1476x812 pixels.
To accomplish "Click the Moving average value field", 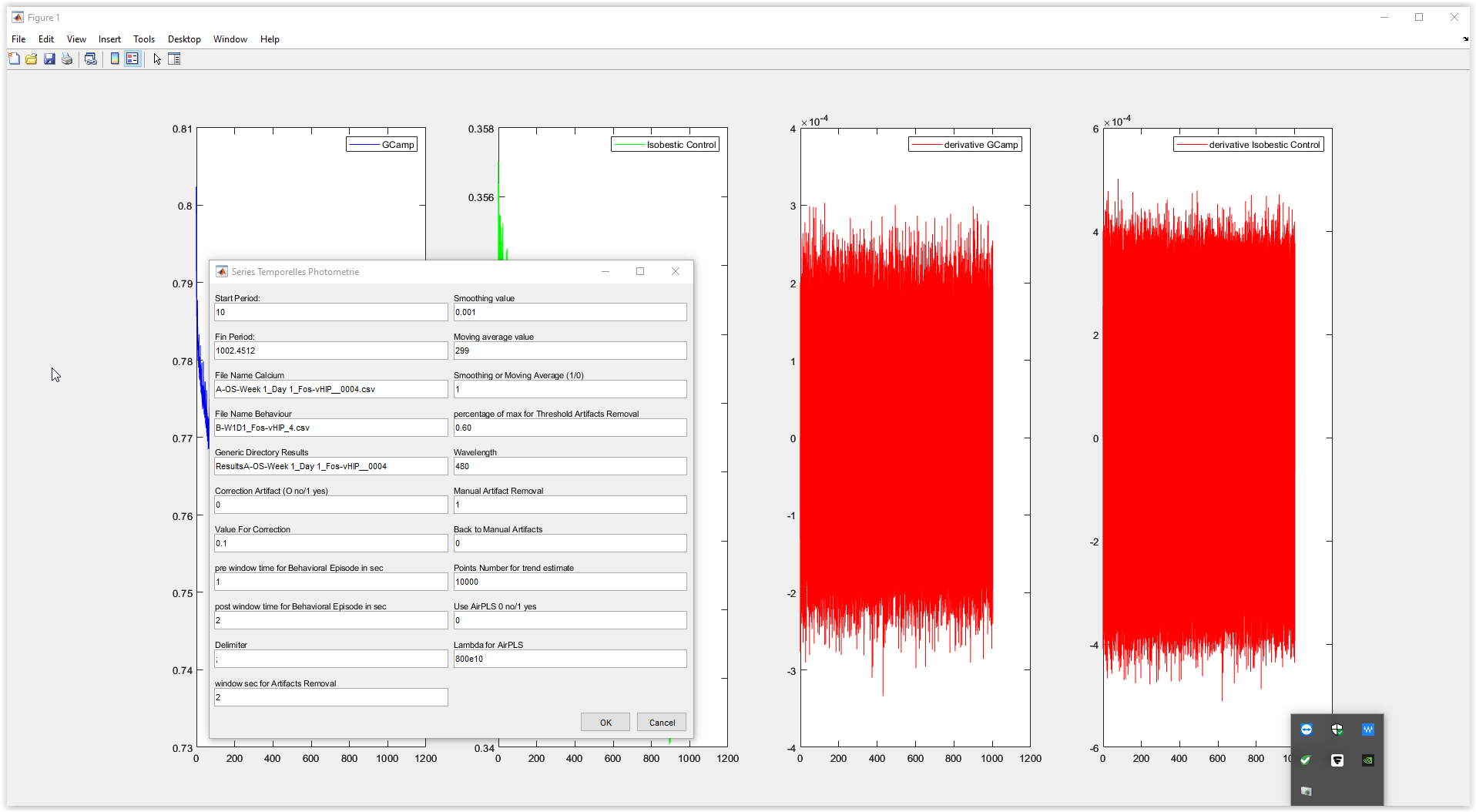I will 570,351.
